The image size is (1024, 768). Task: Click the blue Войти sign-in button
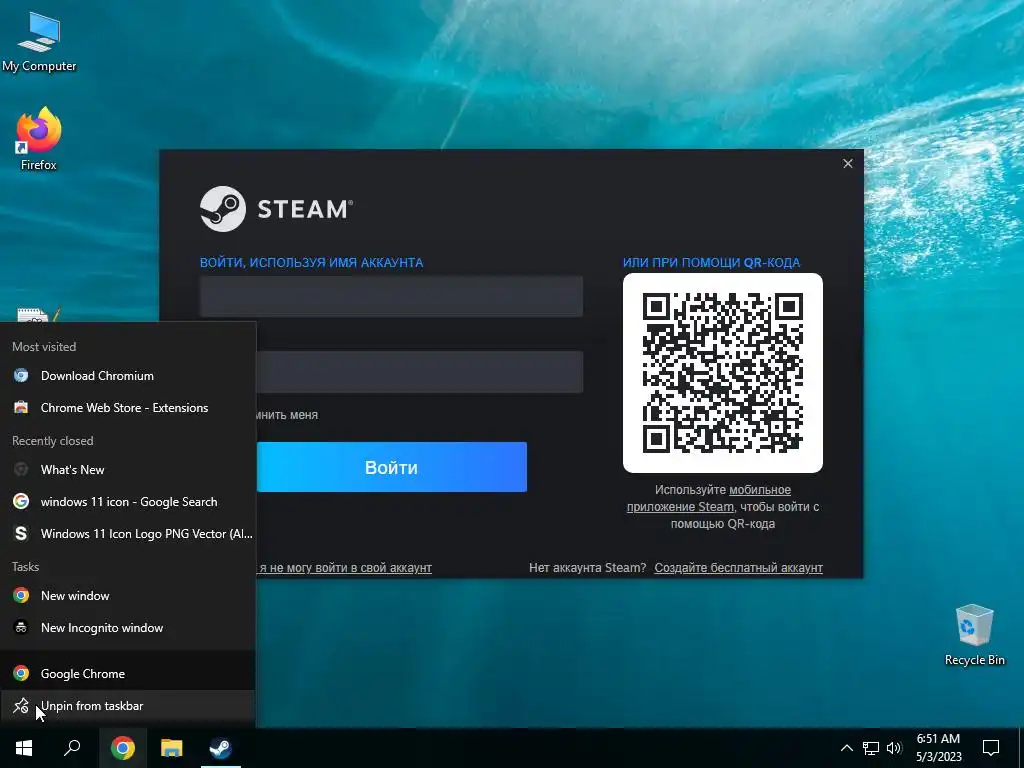pyautogui.click(x=391, y=467)
